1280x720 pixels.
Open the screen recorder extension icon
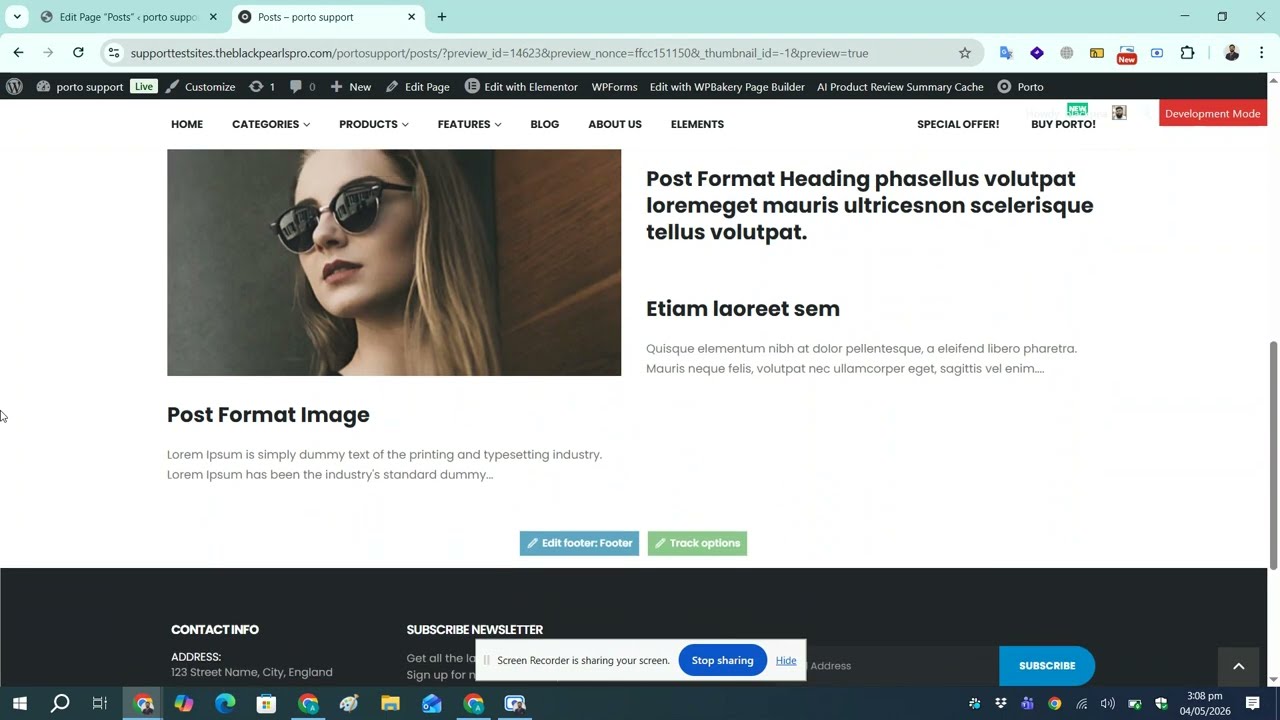[1157, 53]
